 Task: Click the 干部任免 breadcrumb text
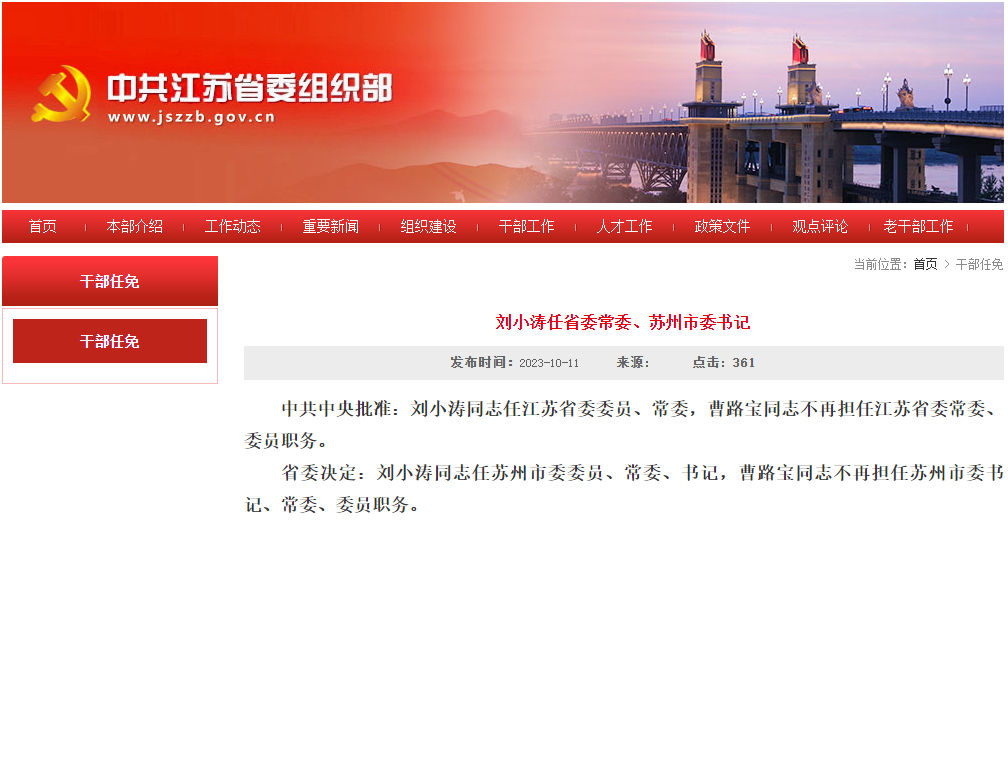click(x=979, y=264)
